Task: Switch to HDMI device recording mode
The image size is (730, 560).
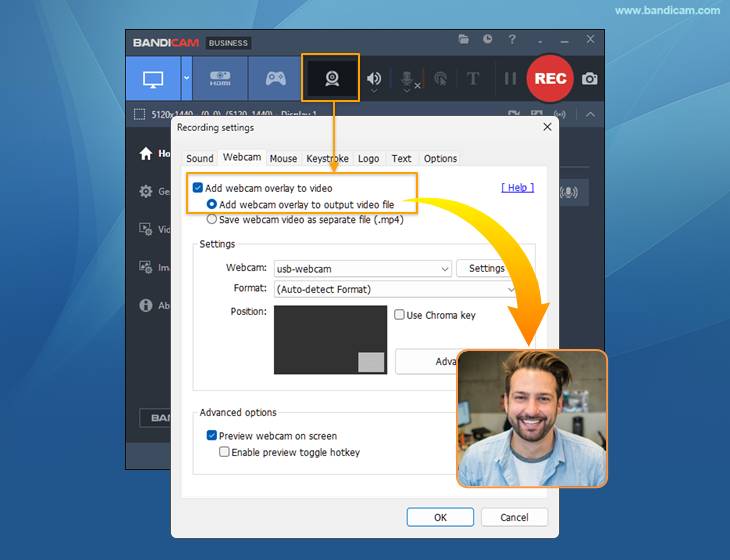Action: (220, 79)
